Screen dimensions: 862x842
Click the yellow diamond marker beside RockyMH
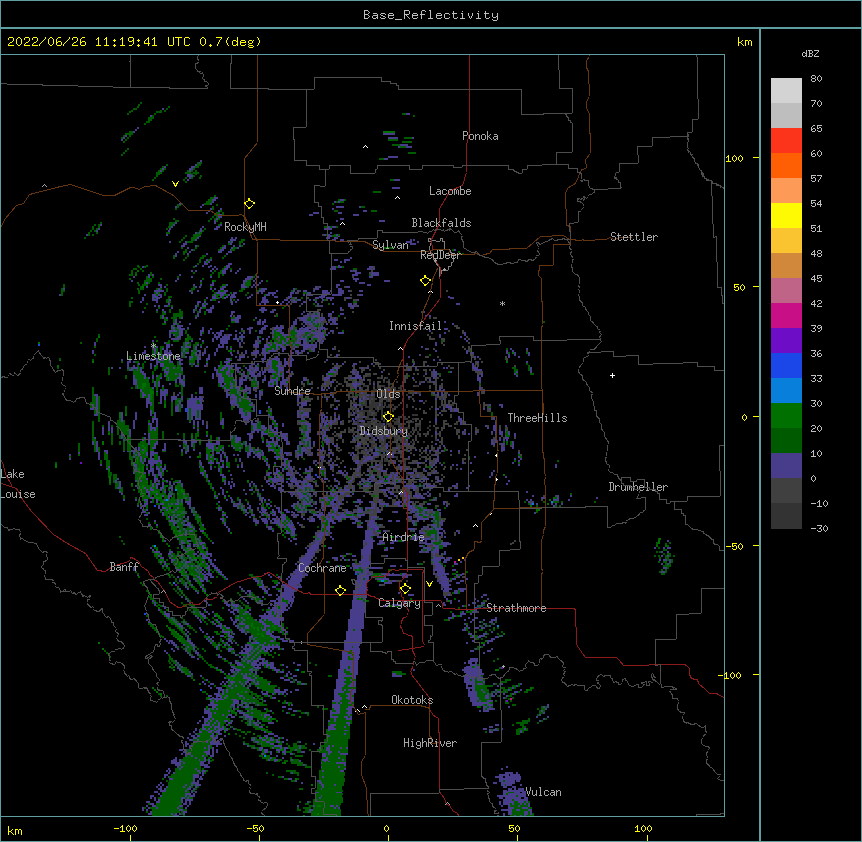click(250, 204)
